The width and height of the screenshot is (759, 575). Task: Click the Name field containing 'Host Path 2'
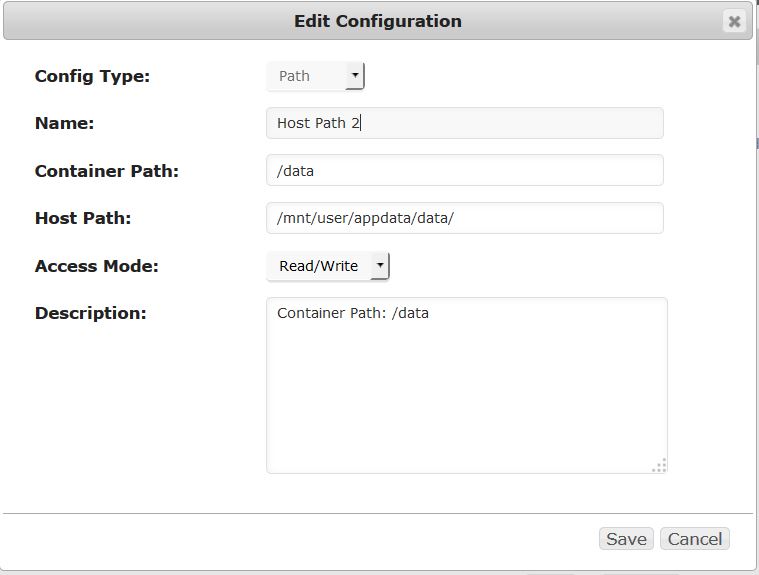point(465,123)
